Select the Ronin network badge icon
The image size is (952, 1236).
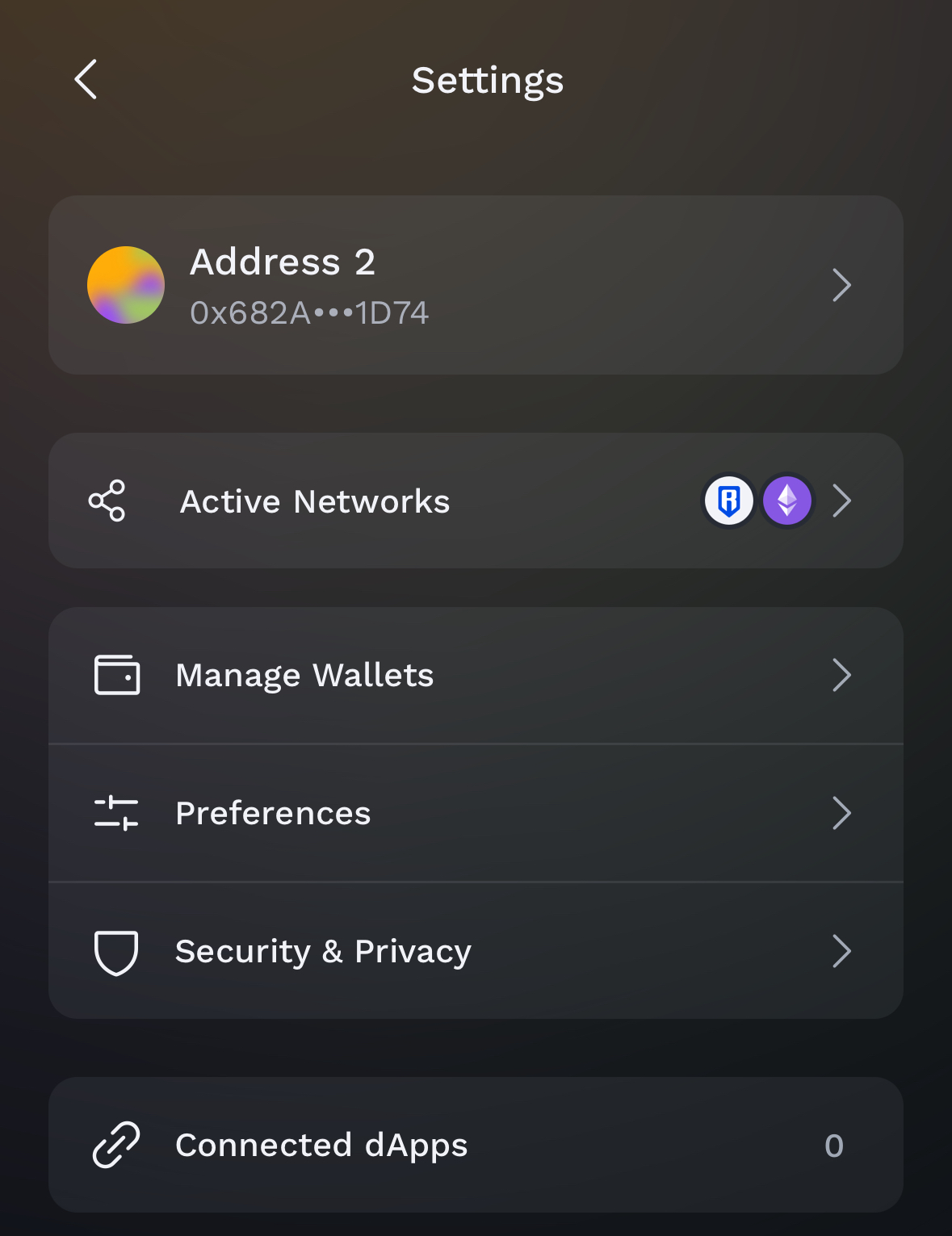click(729, 501)
